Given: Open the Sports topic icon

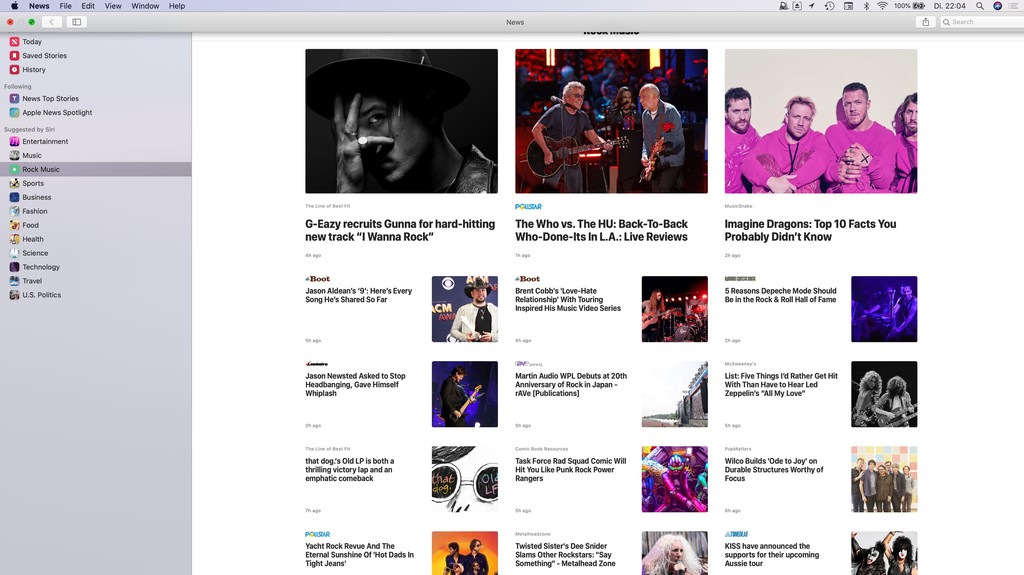Looking at the screenshot, I should (x=14, y=184).
